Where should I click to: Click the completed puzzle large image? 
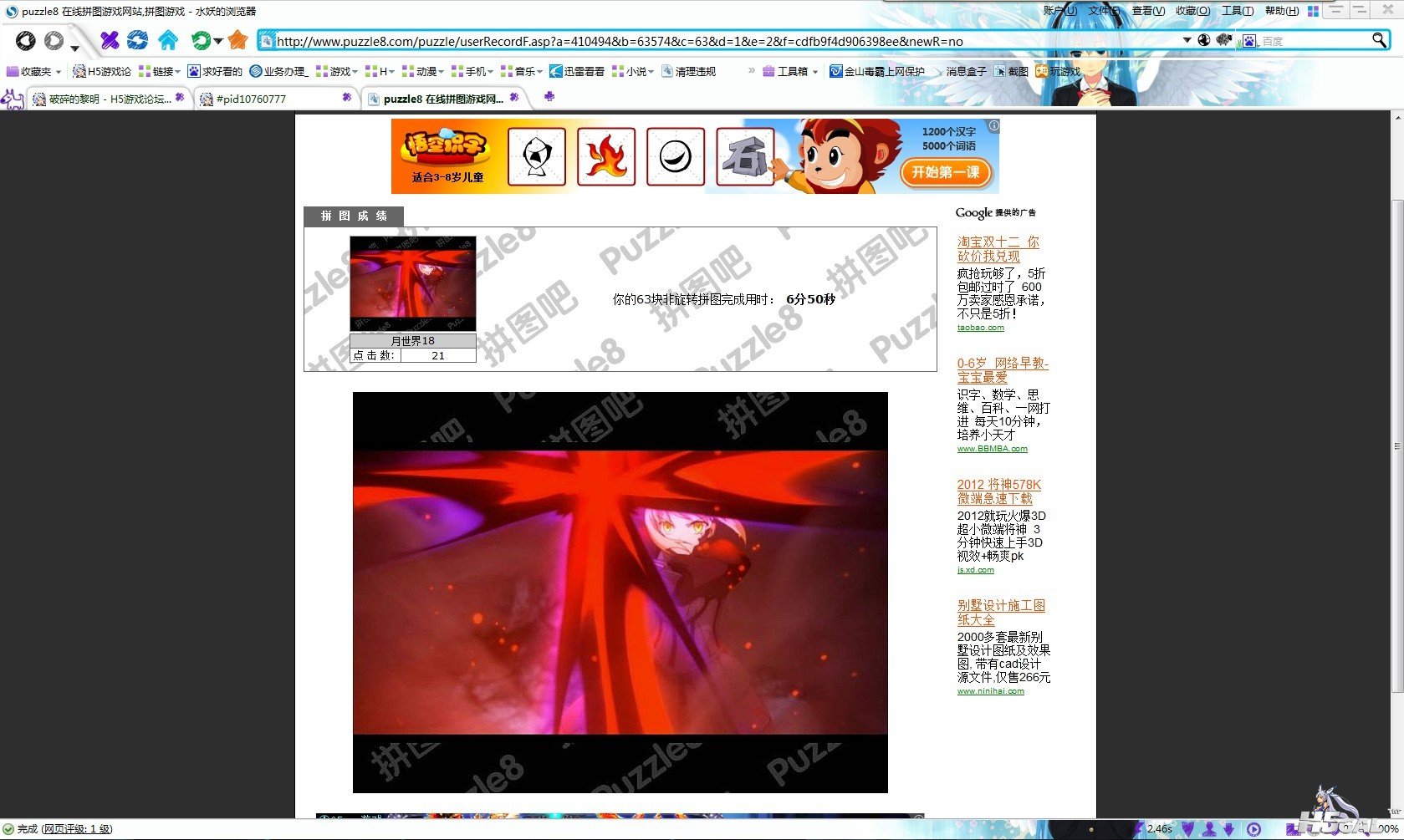coord(620,593)
